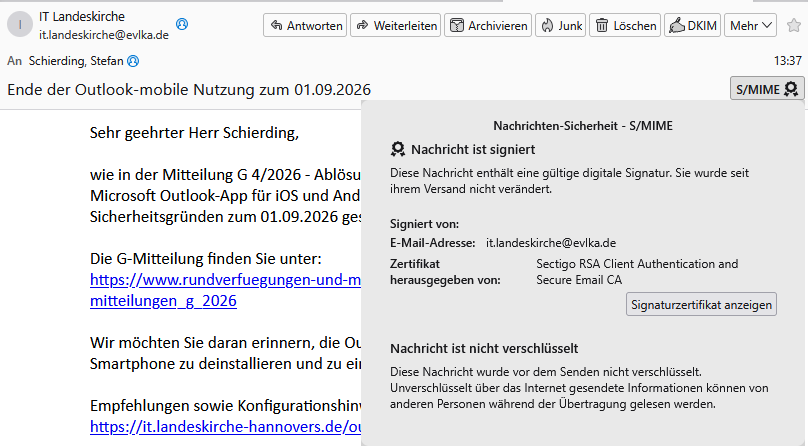
Task: Open the it.landeskirche-hannovers.de link
Action: pyautogui.click(x=225, y=426)
